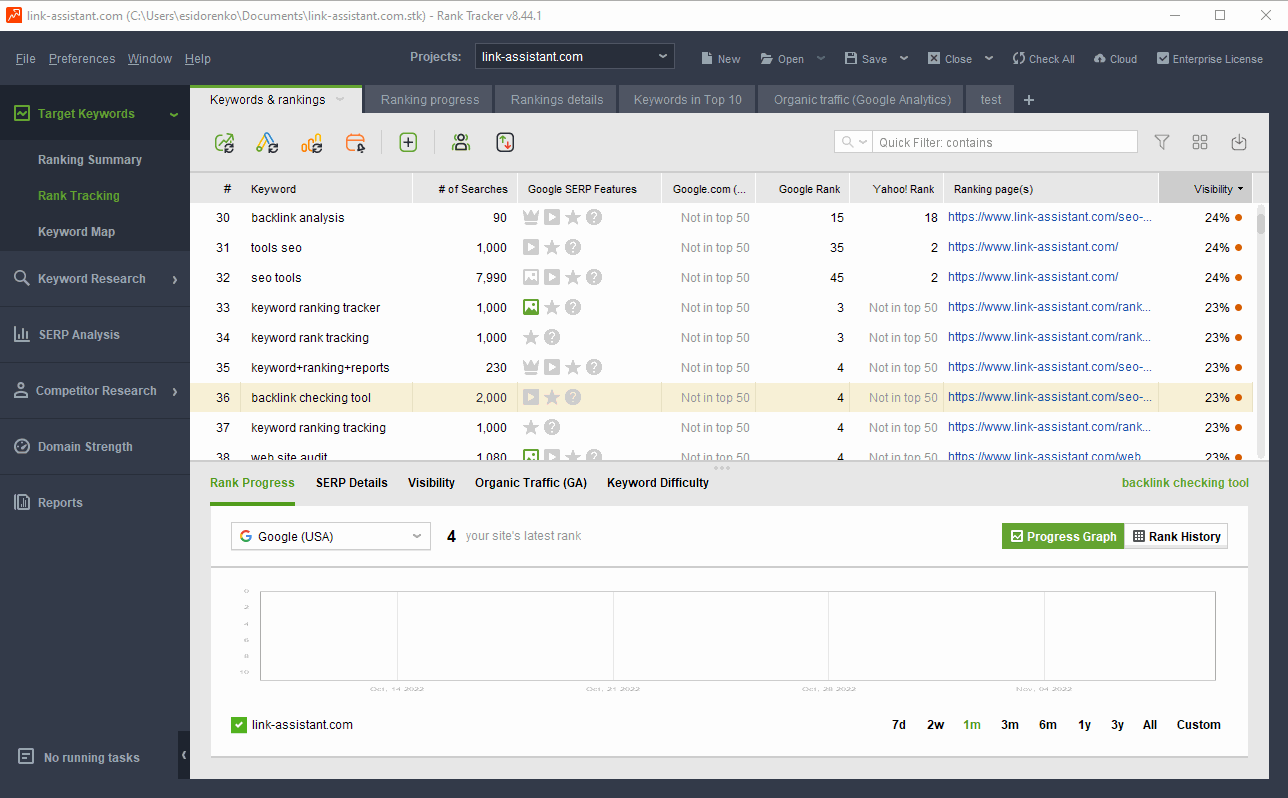Click the Update Google Ads data icon
The width and height of the screenshot is (1288, 798).
click(267, 143)
